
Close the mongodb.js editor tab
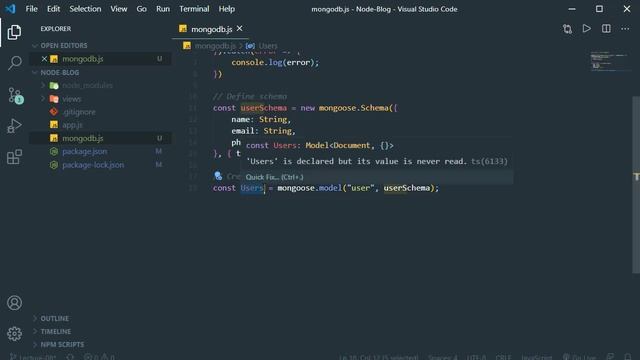[x=240, y=29]
